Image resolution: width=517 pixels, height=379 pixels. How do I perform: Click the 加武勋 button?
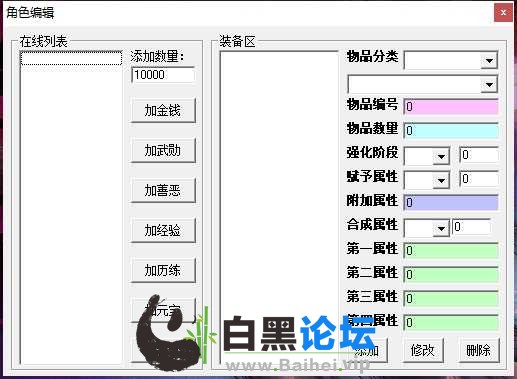[x=163, y=150]
